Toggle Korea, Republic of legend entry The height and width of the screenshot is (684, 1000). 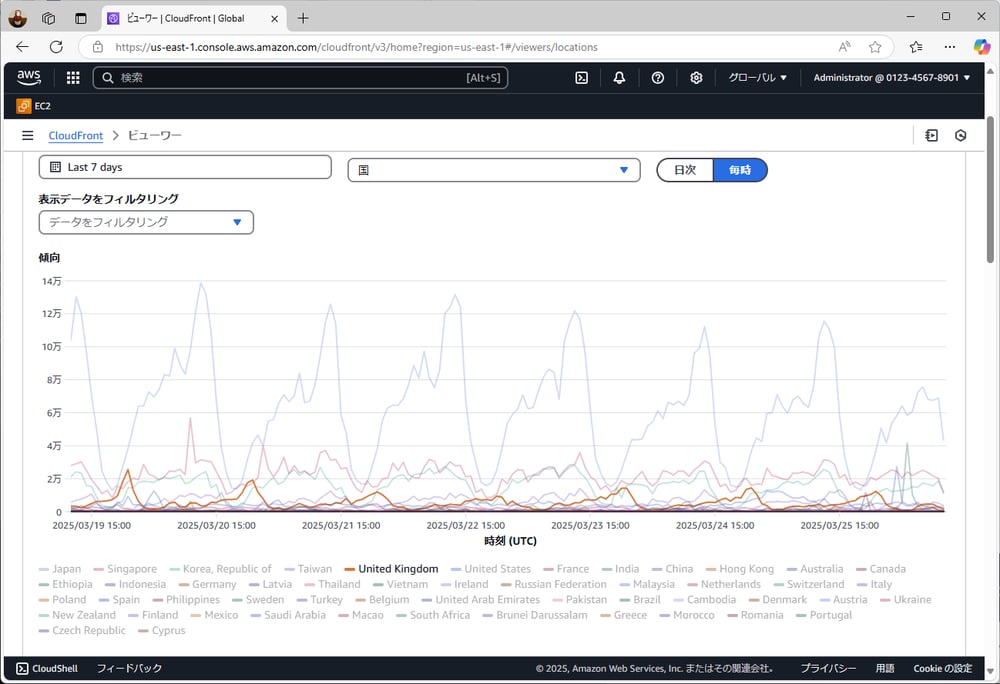(x=220, y=569)
